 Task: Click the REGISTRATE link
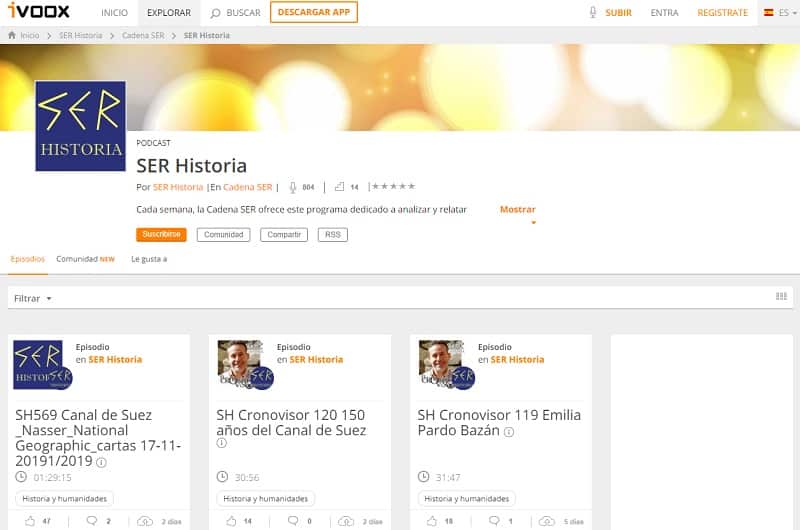722,13
